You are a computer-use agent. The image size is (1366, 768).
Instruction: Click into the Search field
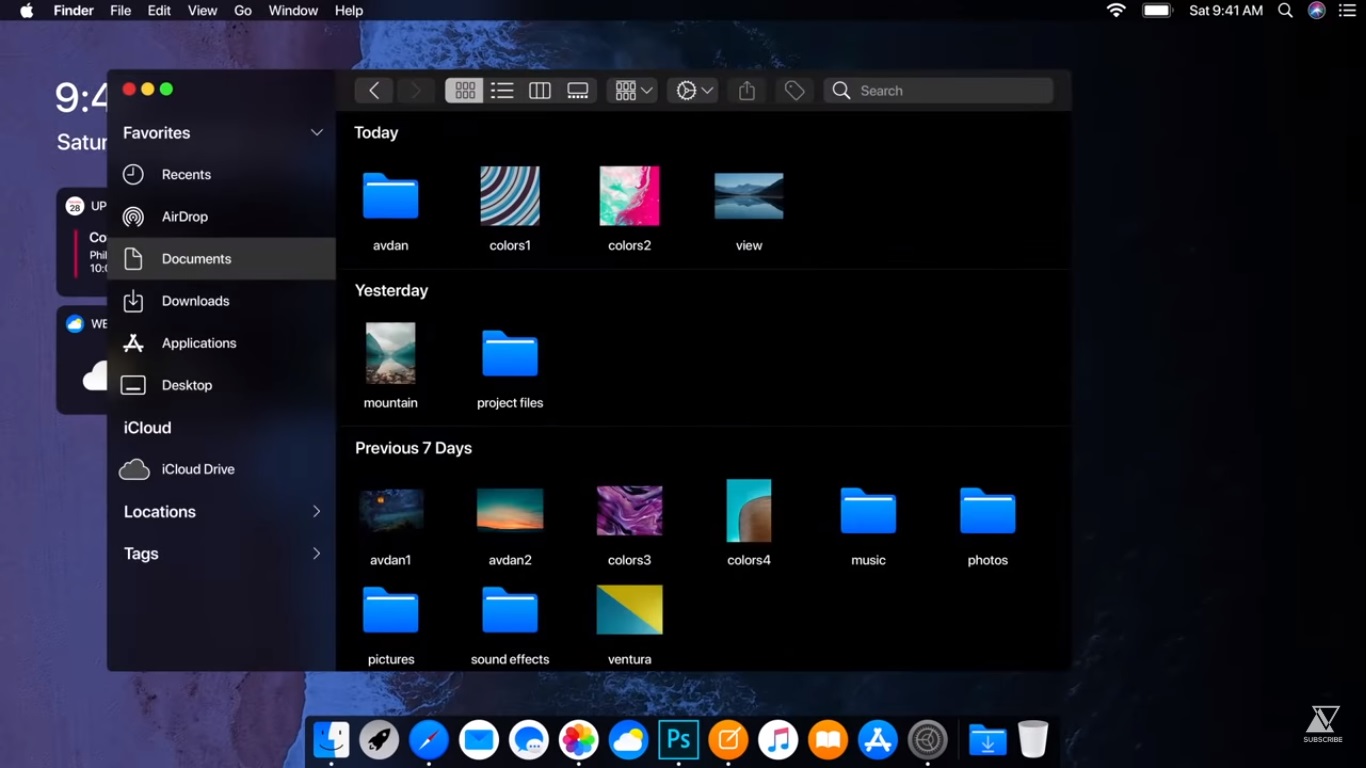[940, 91]
